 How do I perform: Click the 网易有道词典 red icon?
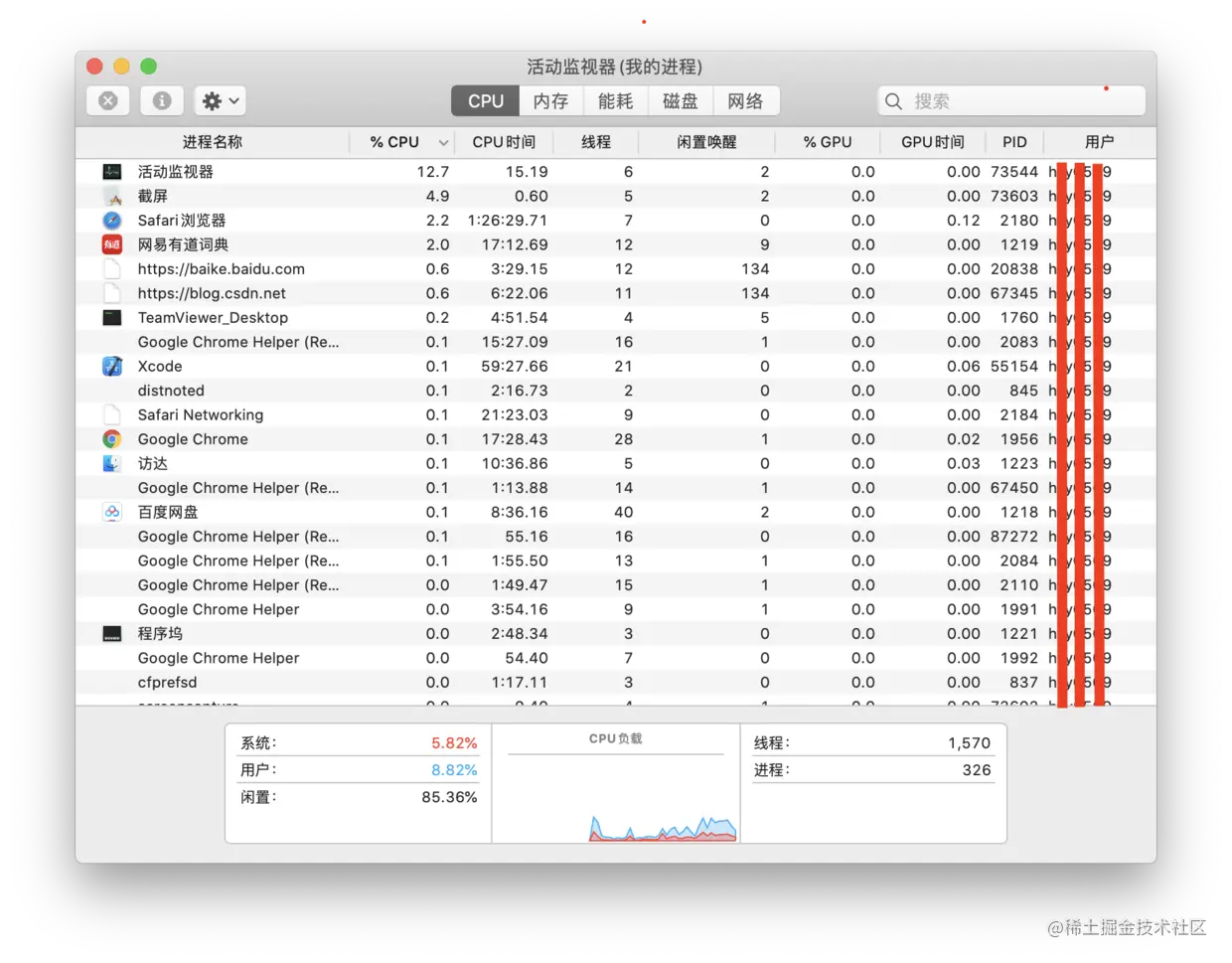112,244
